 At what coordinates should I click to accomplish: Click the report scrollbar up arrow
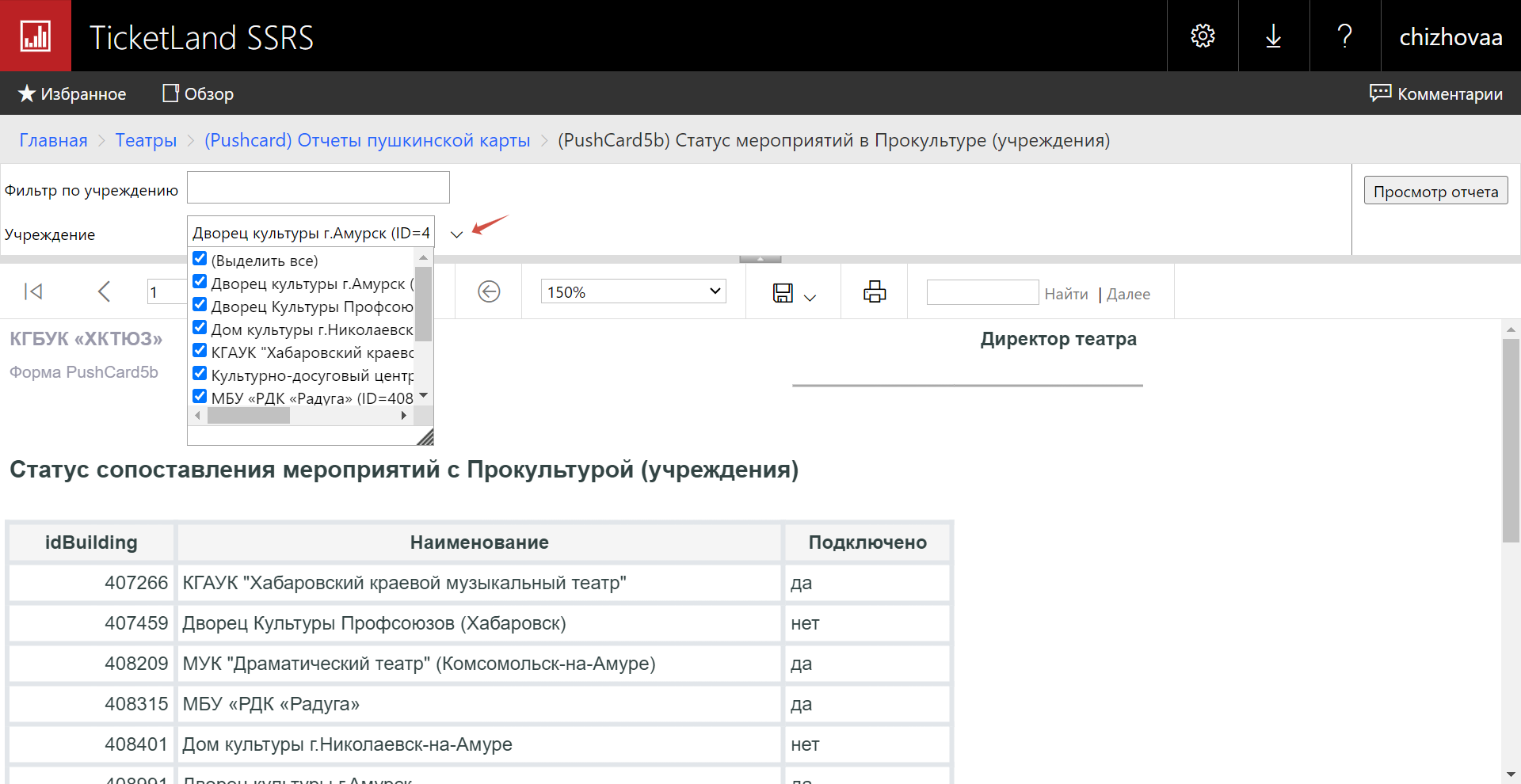click(1511, 329)
